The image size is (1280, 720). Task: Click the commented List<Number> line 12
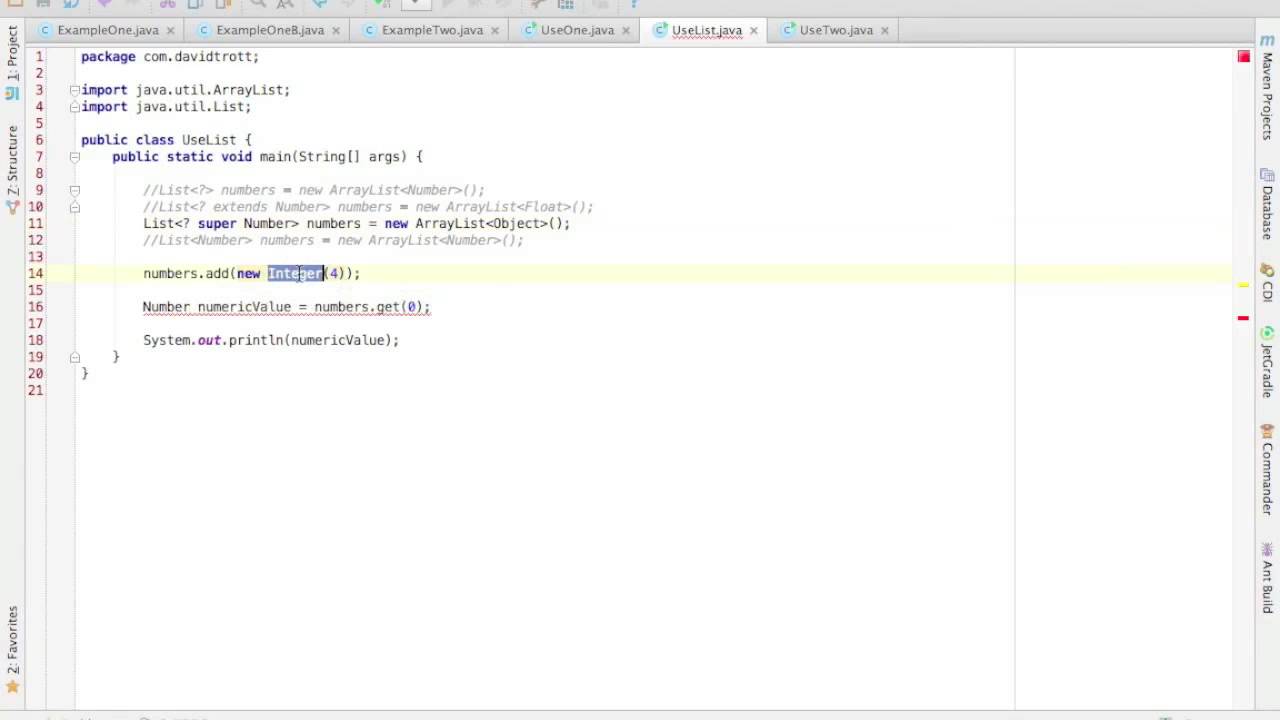[333, 240]
